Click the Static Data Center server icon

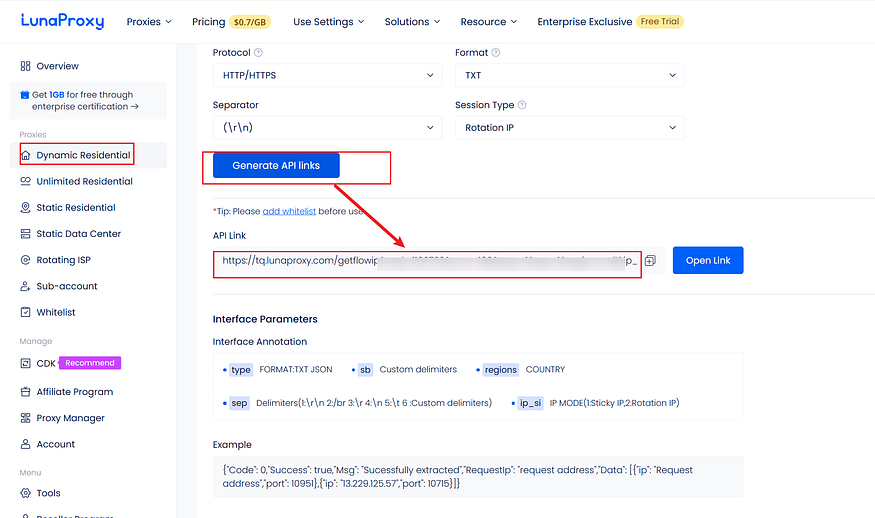25,234
